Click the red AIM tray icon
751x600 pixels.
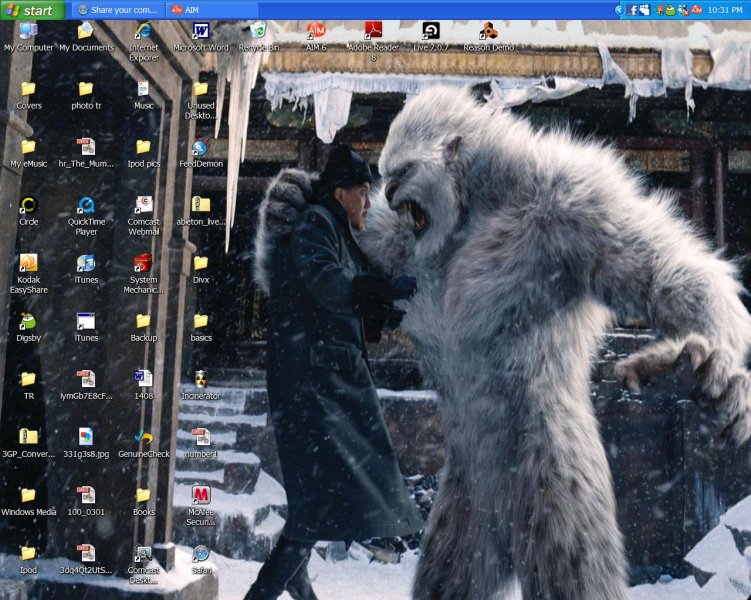(696, 10)
